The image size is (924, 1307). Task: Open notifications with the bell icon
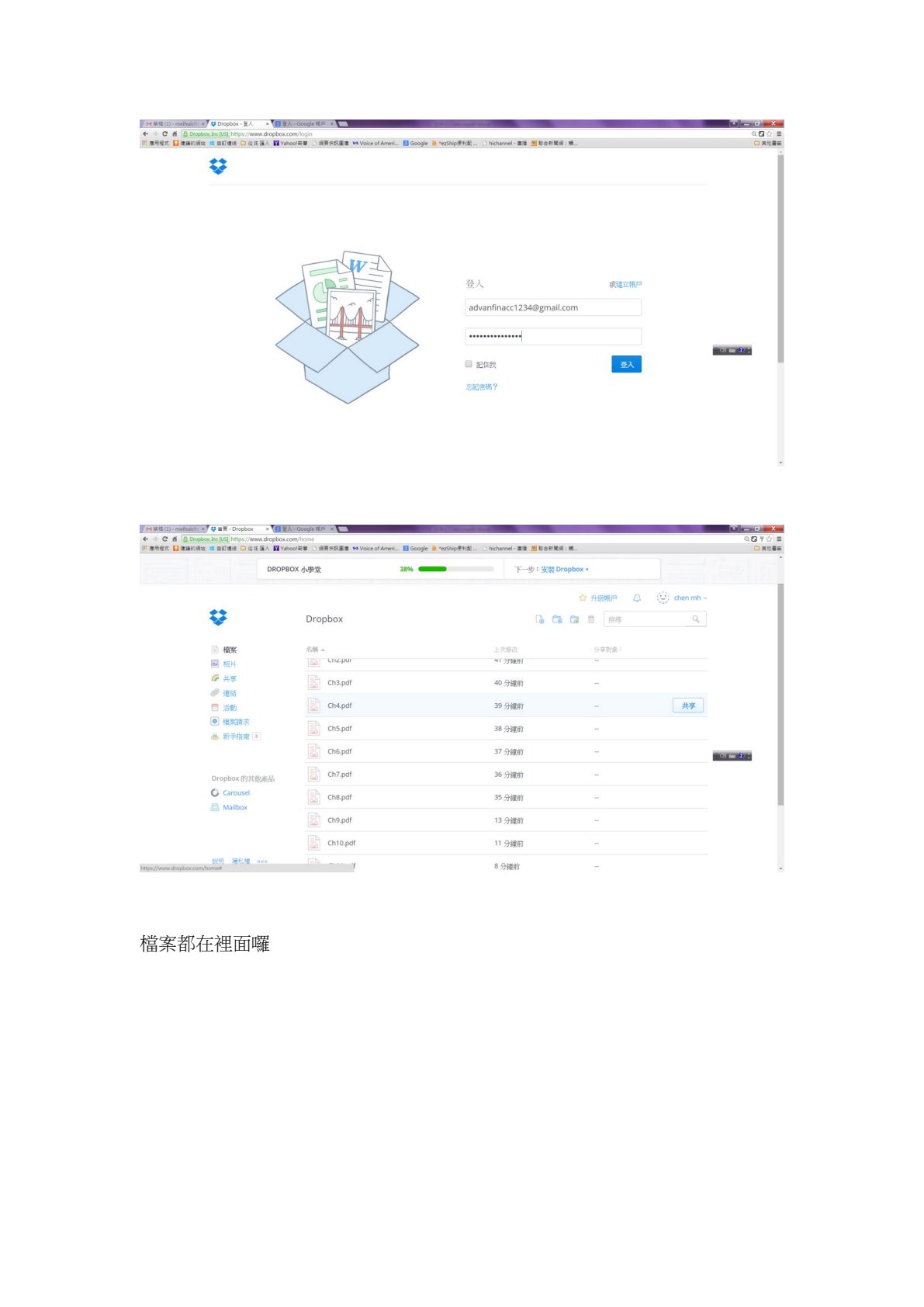[x=637, y=598]
